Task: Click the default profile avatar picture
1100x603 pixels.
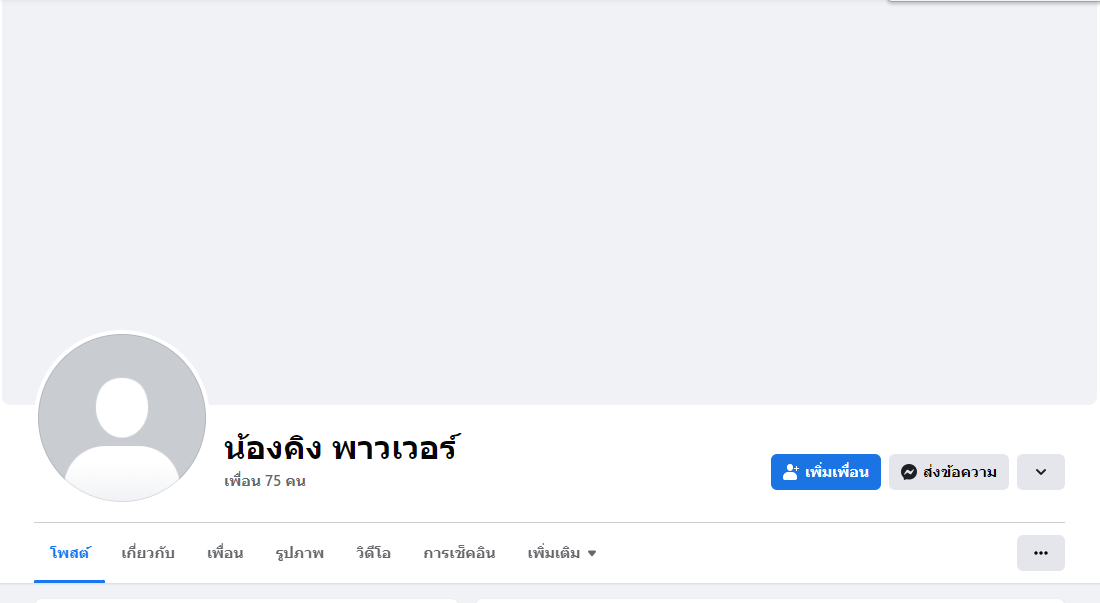Action: (122, 417)
